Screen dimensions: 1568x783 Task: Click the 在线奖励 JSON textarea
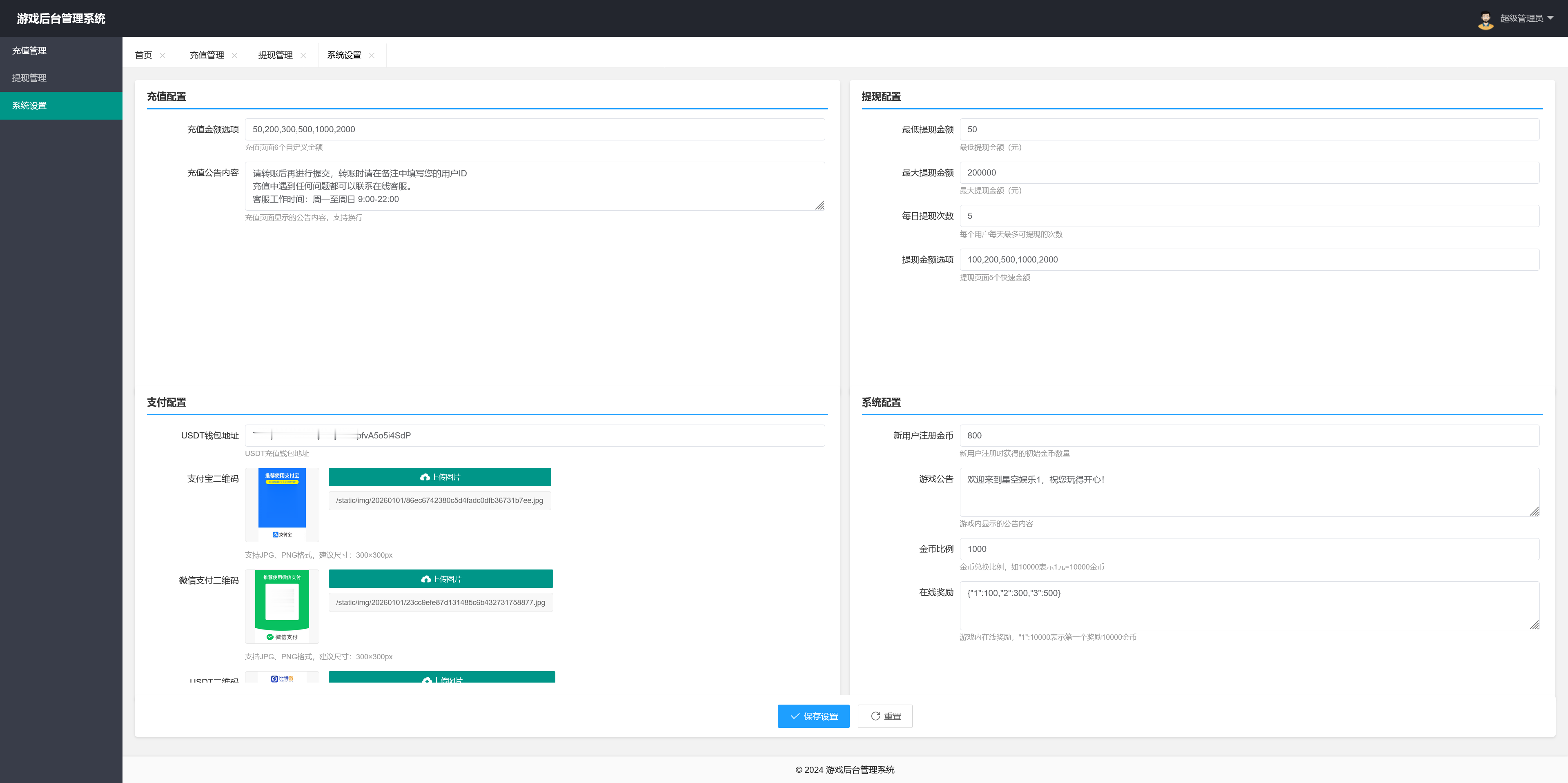point(1249,605)
